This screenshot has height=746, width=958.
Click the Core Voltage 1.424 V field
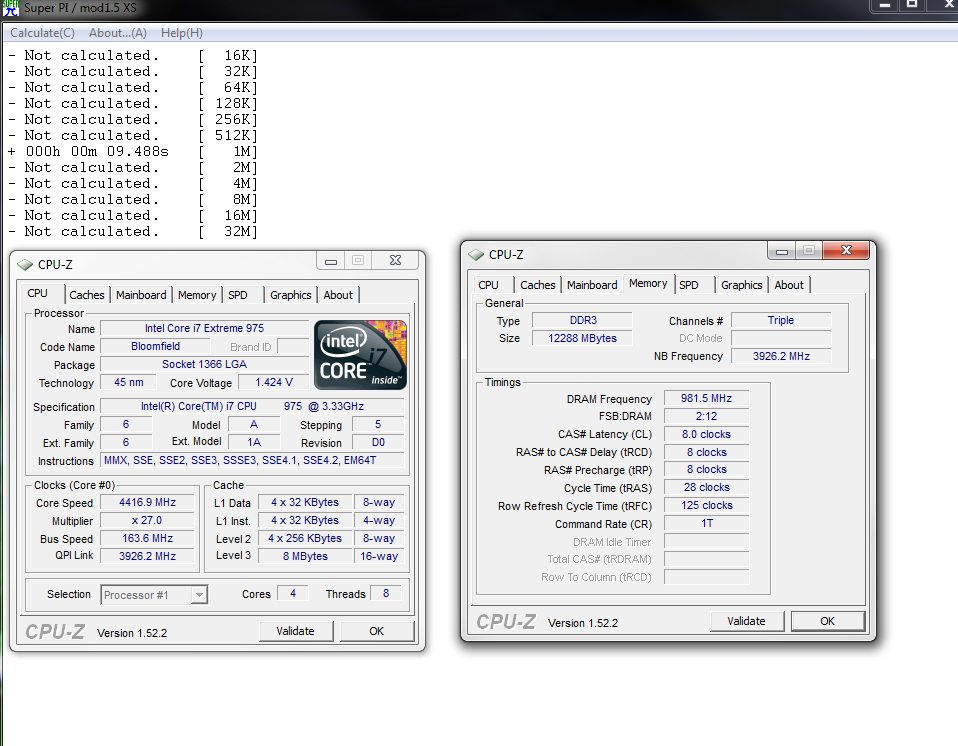pyautogui.click(x=274, y=382)
